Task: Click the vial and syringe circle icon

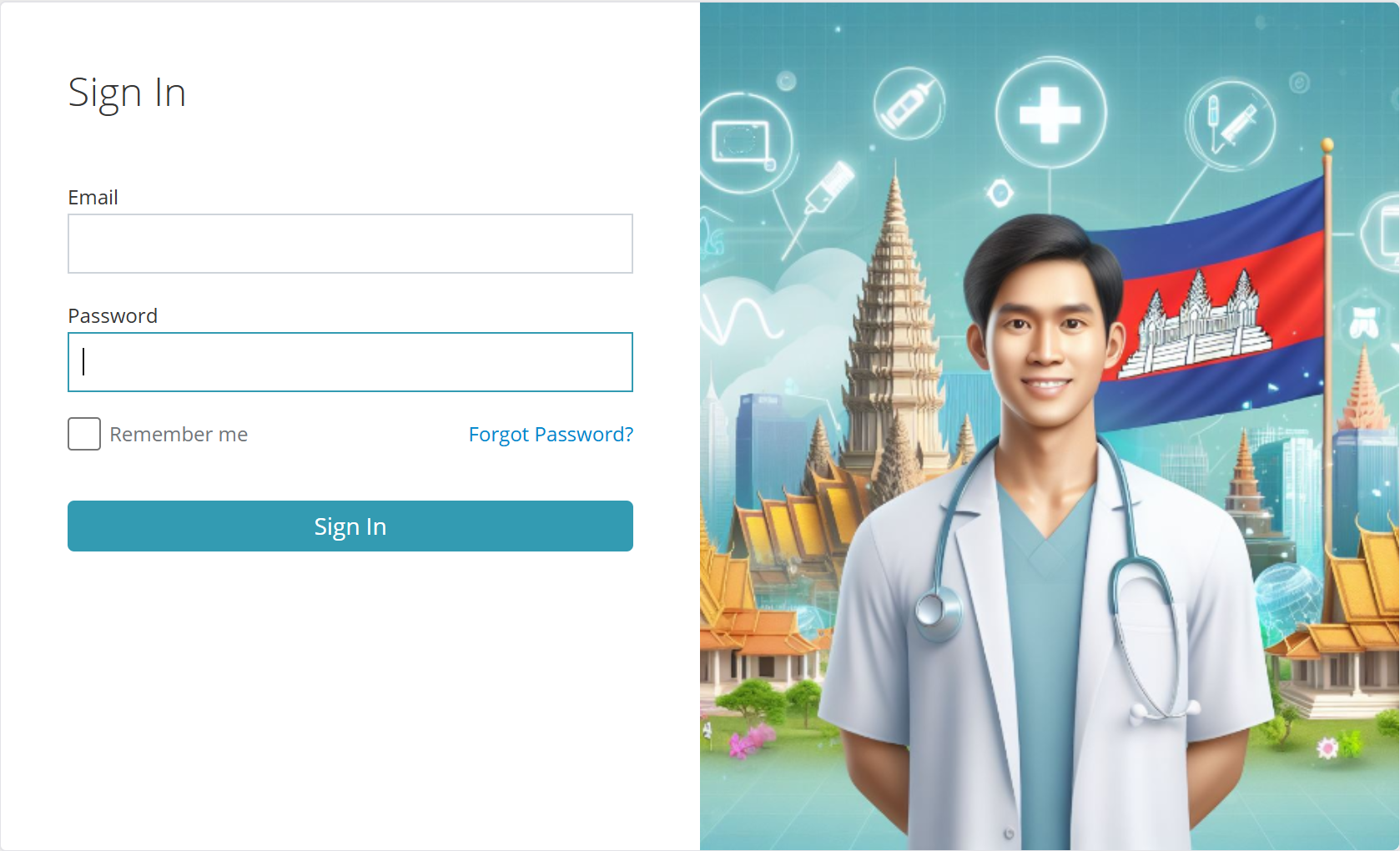Action: coord(1230,123)
